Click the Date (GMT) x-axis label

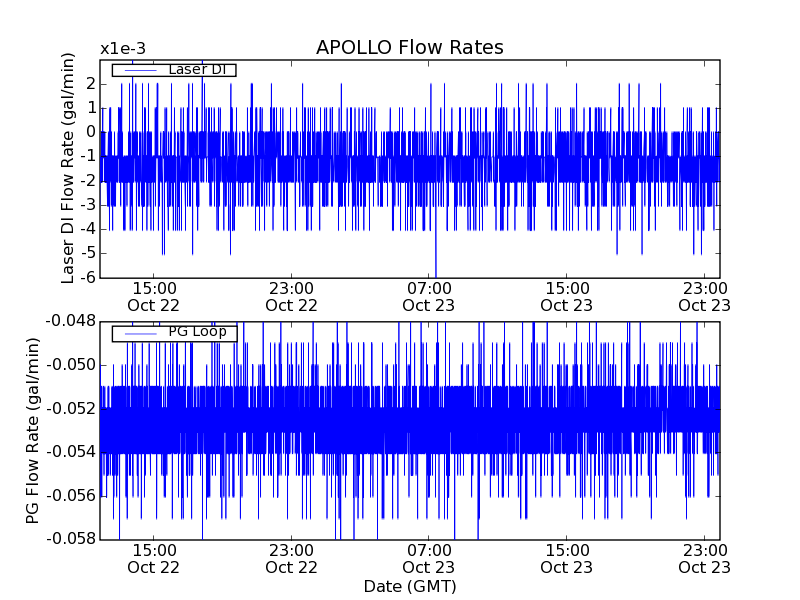click(409, 586)
